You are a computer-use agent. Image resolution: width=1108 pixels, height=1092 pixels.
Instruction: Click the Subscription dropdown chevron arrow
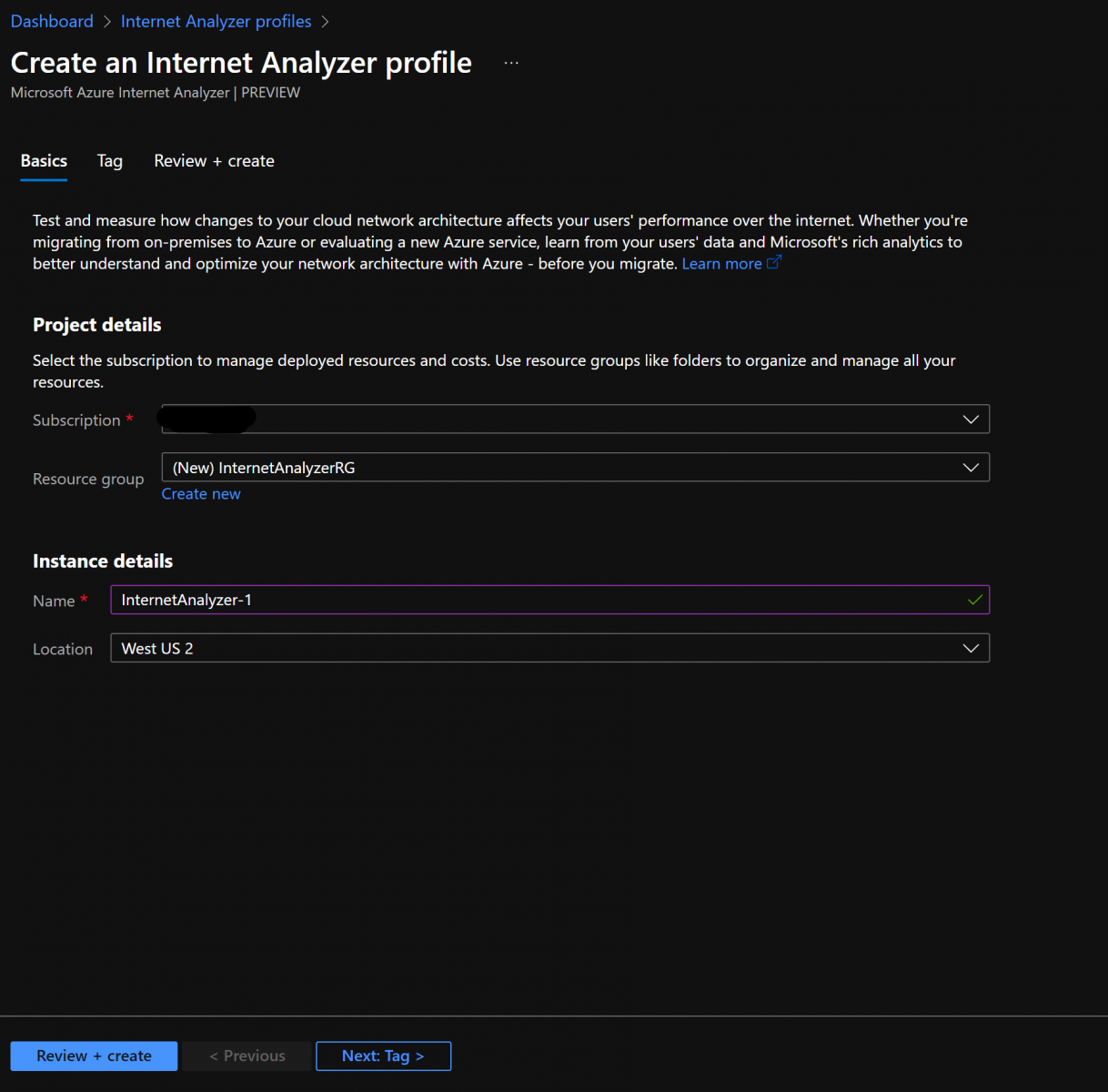pyautogui.click(x=971, y=420)
